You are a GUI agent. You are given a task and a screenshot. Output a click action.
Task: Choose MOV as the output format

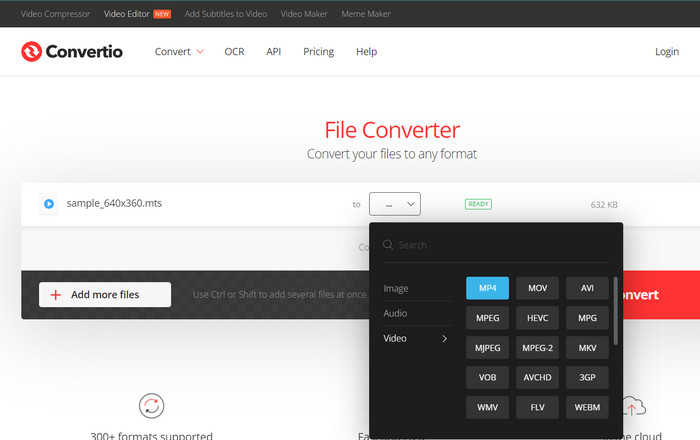pyautogui.click(x=538, y=288)
